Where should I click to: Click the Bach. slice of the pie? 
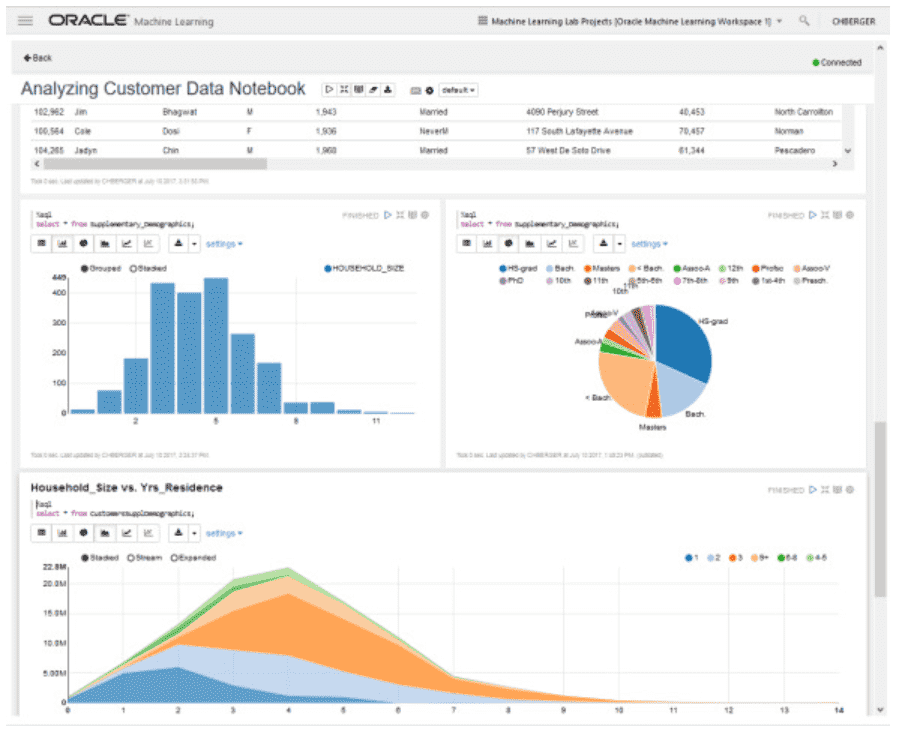pyautogui.click(x=679, y=387)
